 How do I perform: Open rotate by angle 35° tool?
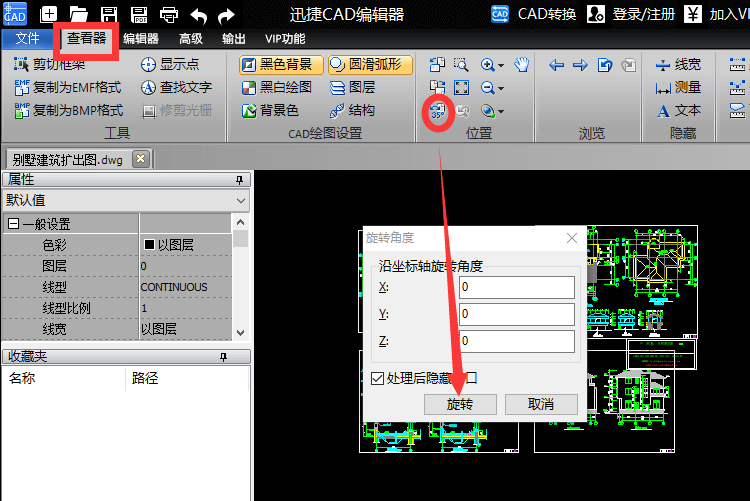(x=438, y=111)
